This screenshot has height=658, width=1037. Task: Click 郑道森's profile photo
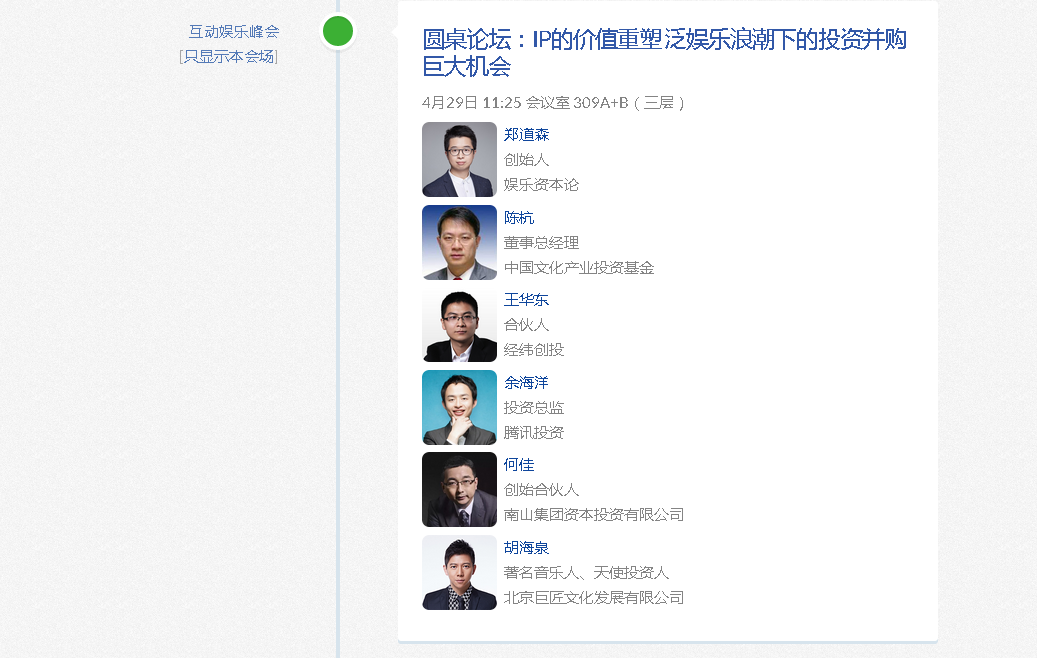click(x=459, y=159)
